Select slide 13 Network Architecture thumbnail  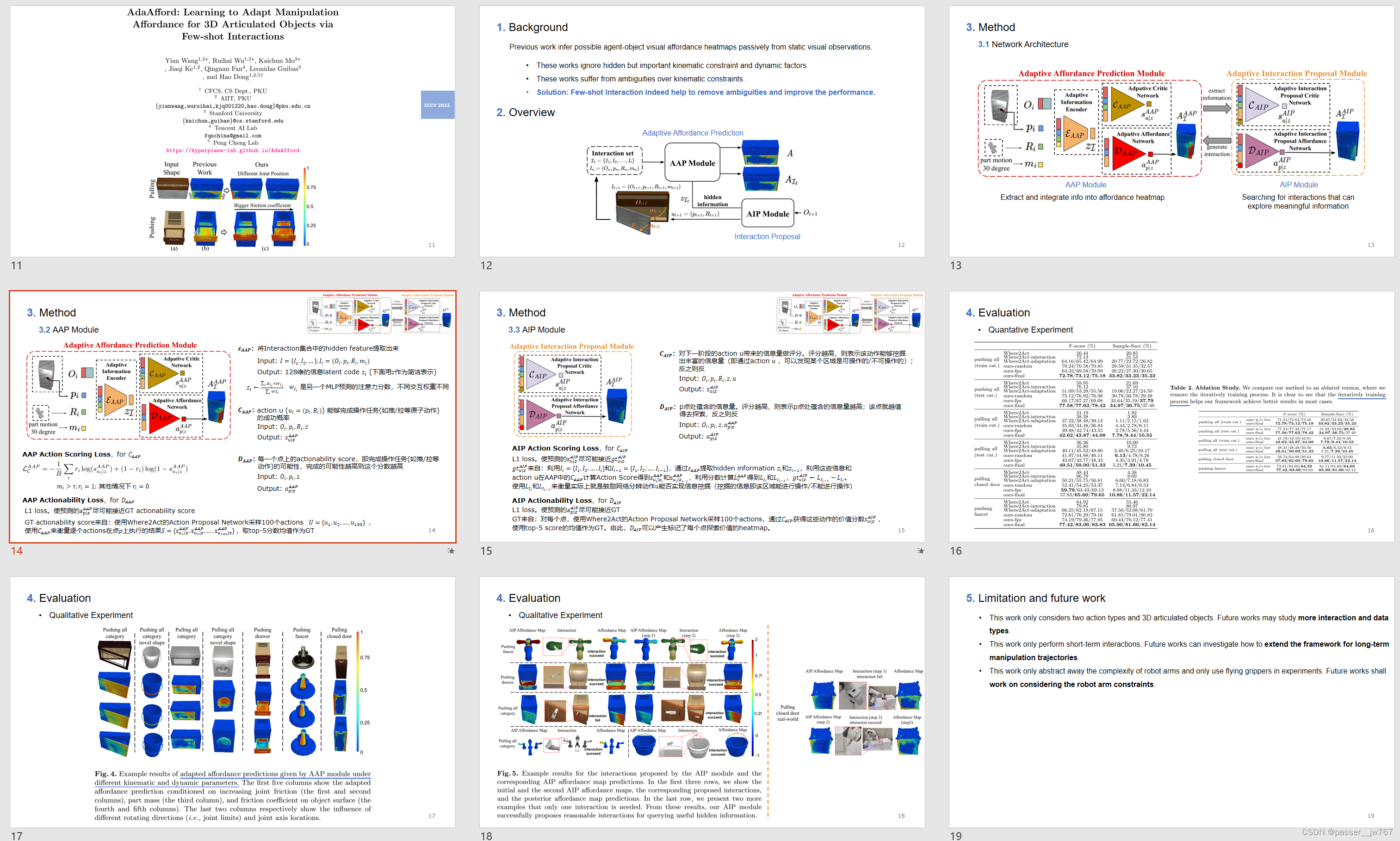(1171, 131)
